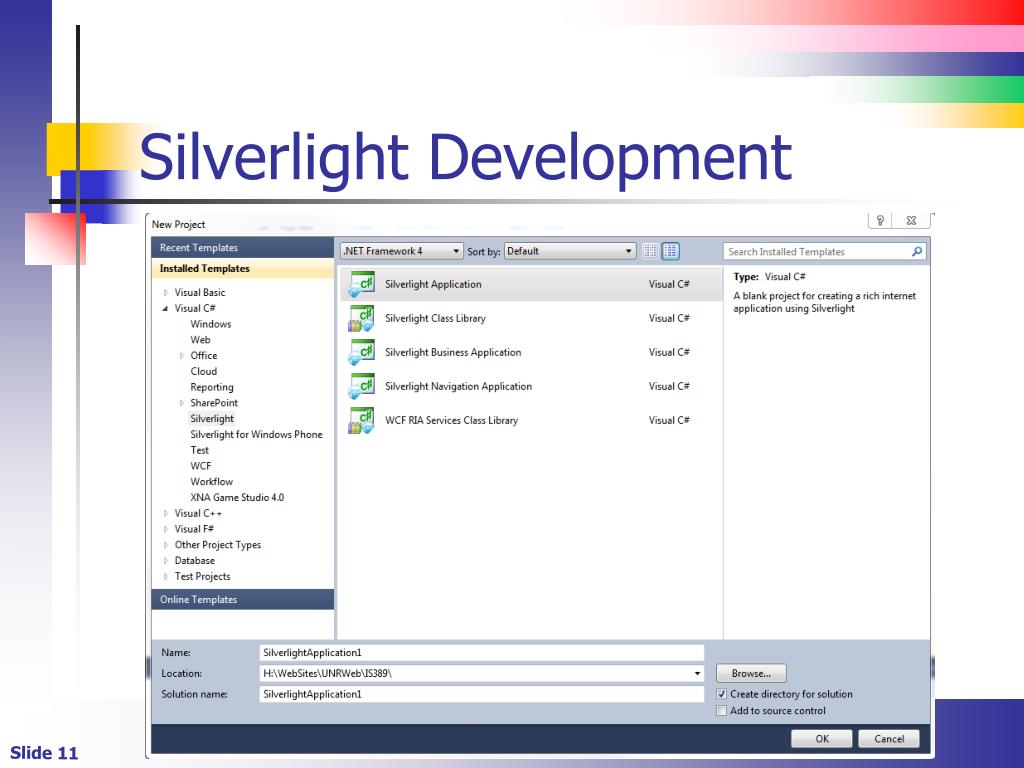Select Workflow in the templates tree
This screenshot has height=768, width=1024.
click(x=211, y=481)
